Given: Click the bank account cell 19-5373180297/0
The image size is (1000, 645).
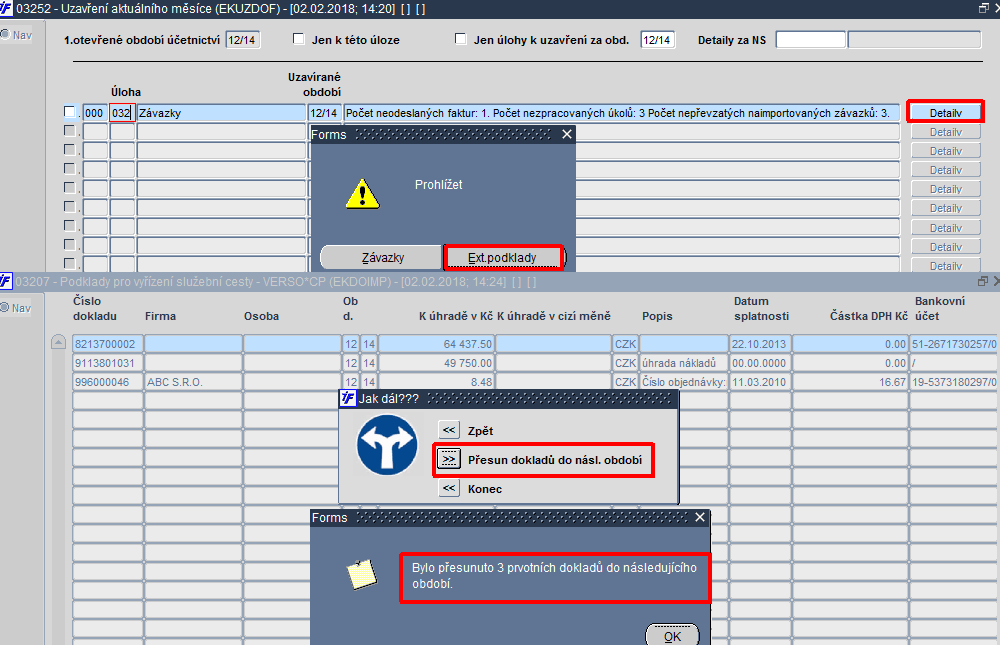Looking at the screenshot, I should coord(955,382).
